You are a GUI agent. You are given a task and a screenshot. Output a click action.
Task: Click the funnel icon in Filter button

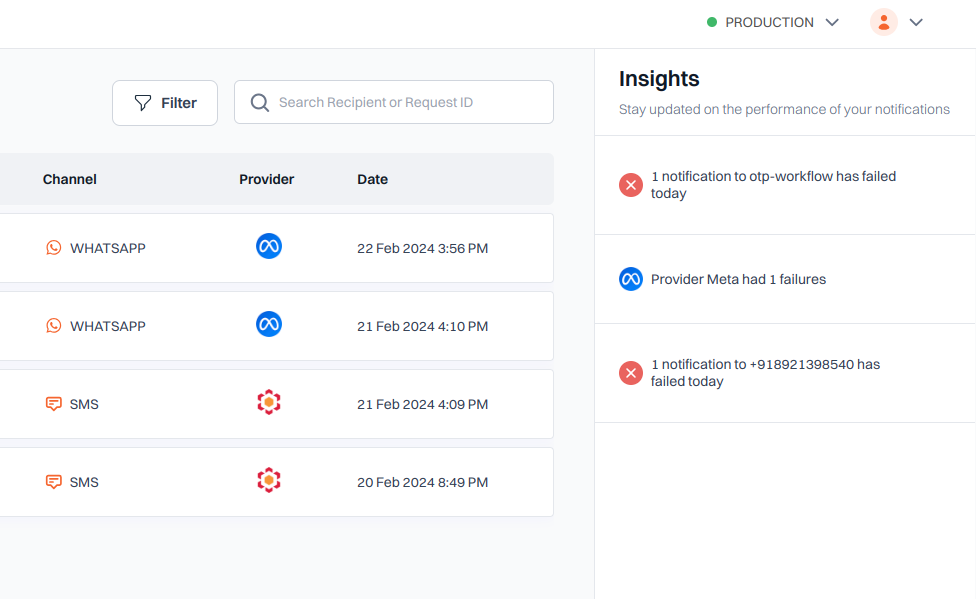click(143, 103)
